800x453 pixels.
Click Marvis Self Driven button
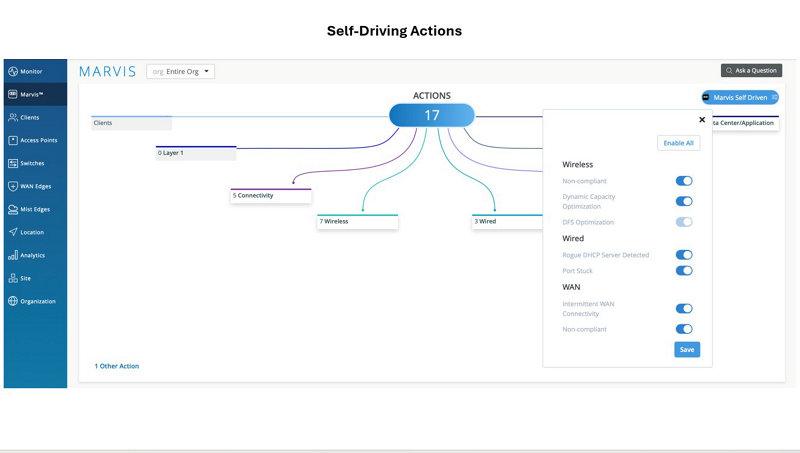(x=740, y=97)
